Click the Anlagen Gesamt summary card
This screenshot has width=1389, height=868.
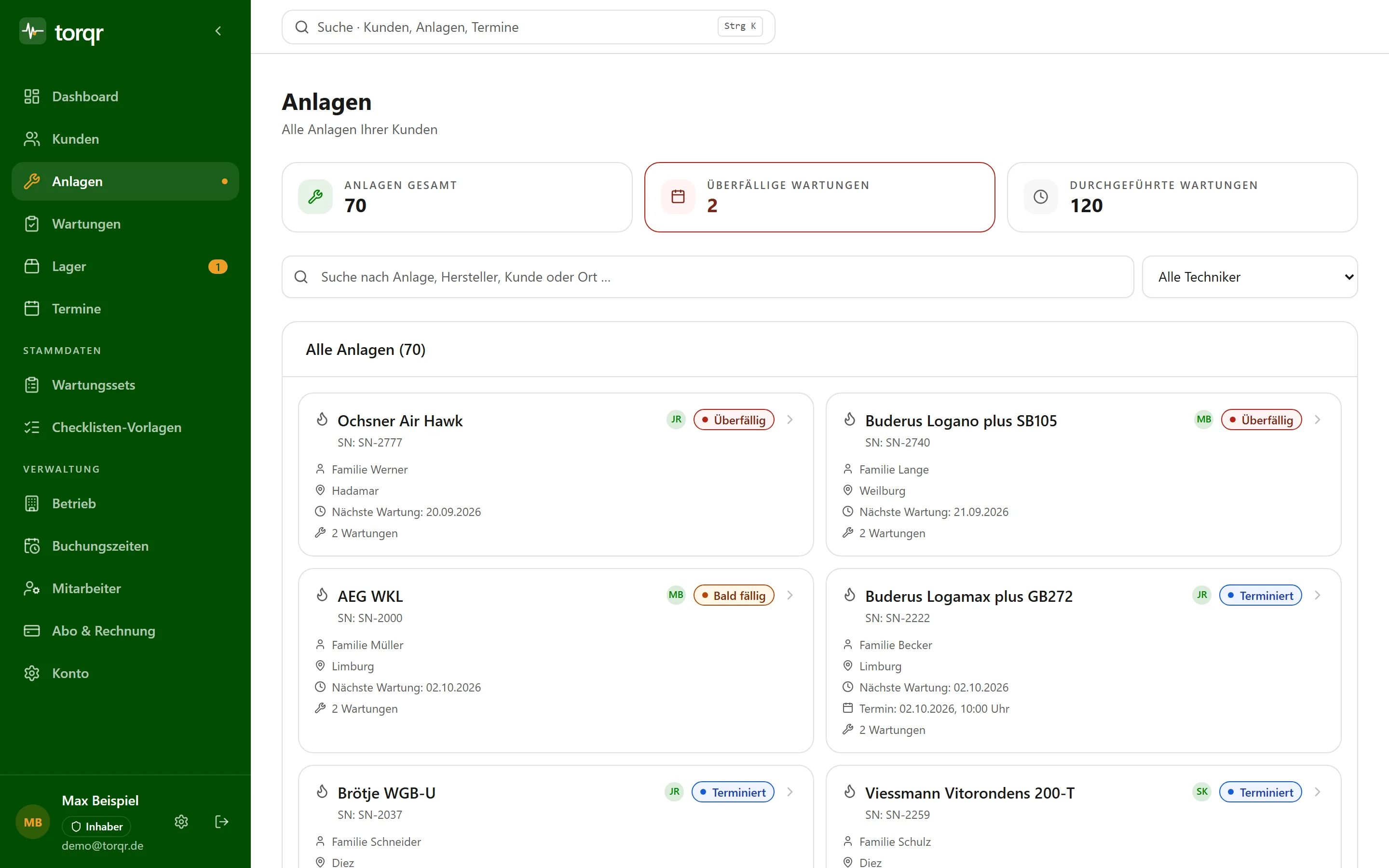tap(457, 197)
